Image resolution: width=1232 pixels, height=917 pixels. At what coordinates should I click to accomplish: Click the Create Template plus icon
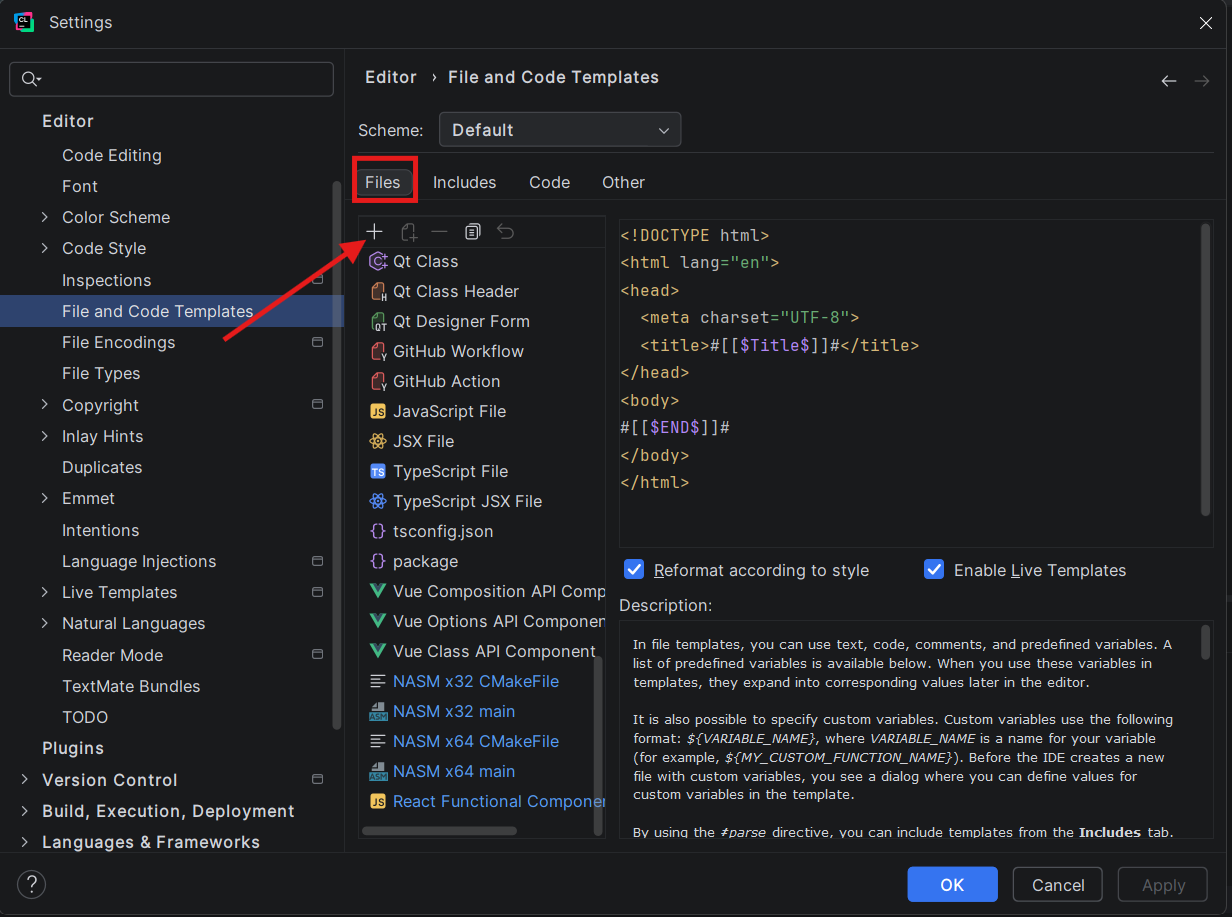[x=374, y=232]
